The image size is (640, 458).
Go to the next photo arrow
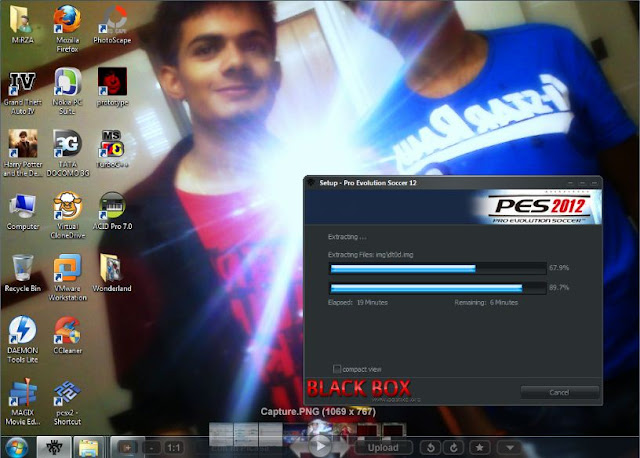click(x=340, y=447)
